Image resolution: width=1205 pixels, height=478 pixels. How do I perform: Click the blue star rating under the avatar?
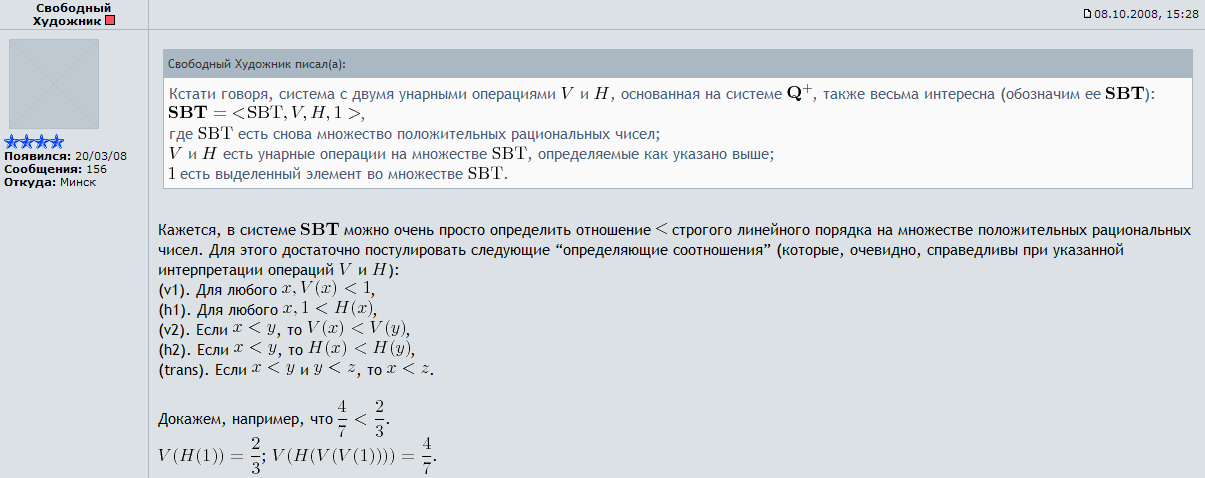click(x=35, y=142)
